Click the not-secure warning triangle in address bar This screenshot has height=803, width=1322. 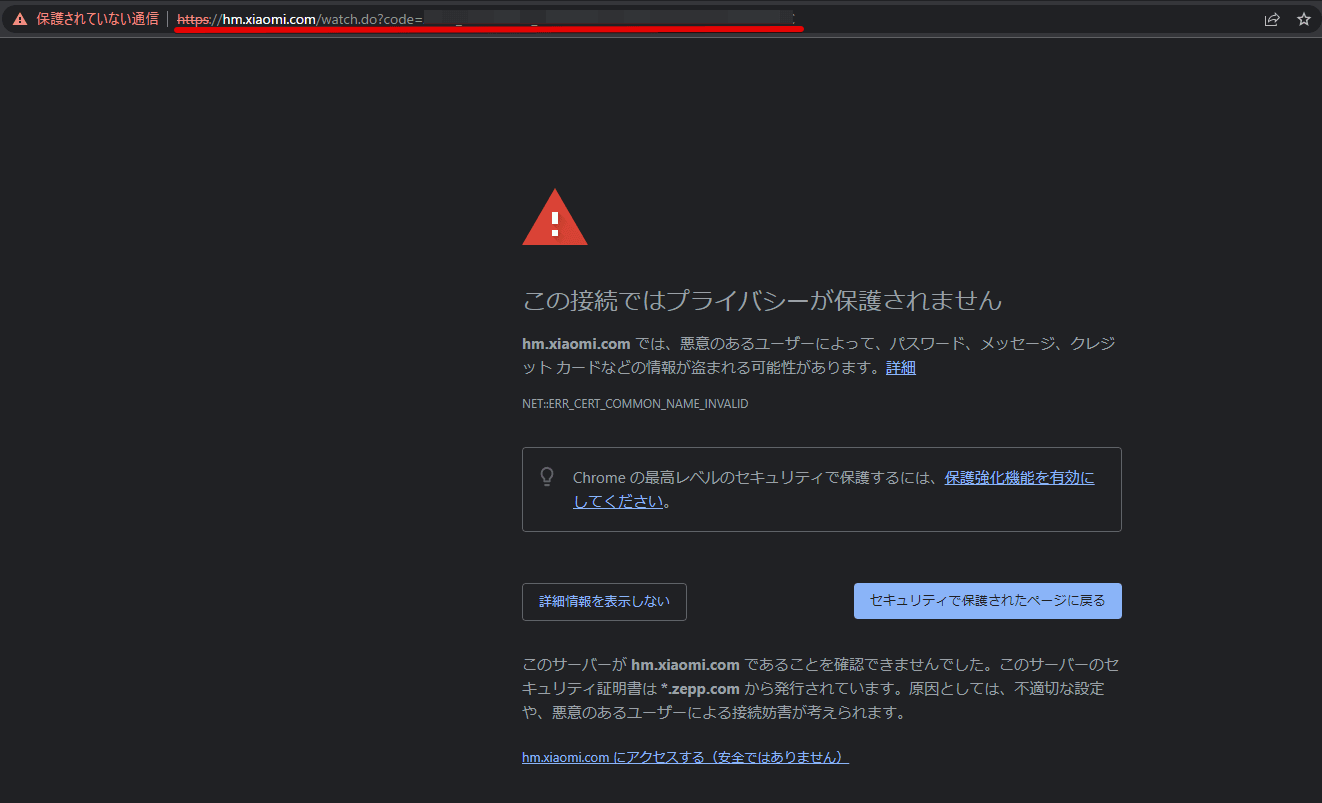point(20,19)
